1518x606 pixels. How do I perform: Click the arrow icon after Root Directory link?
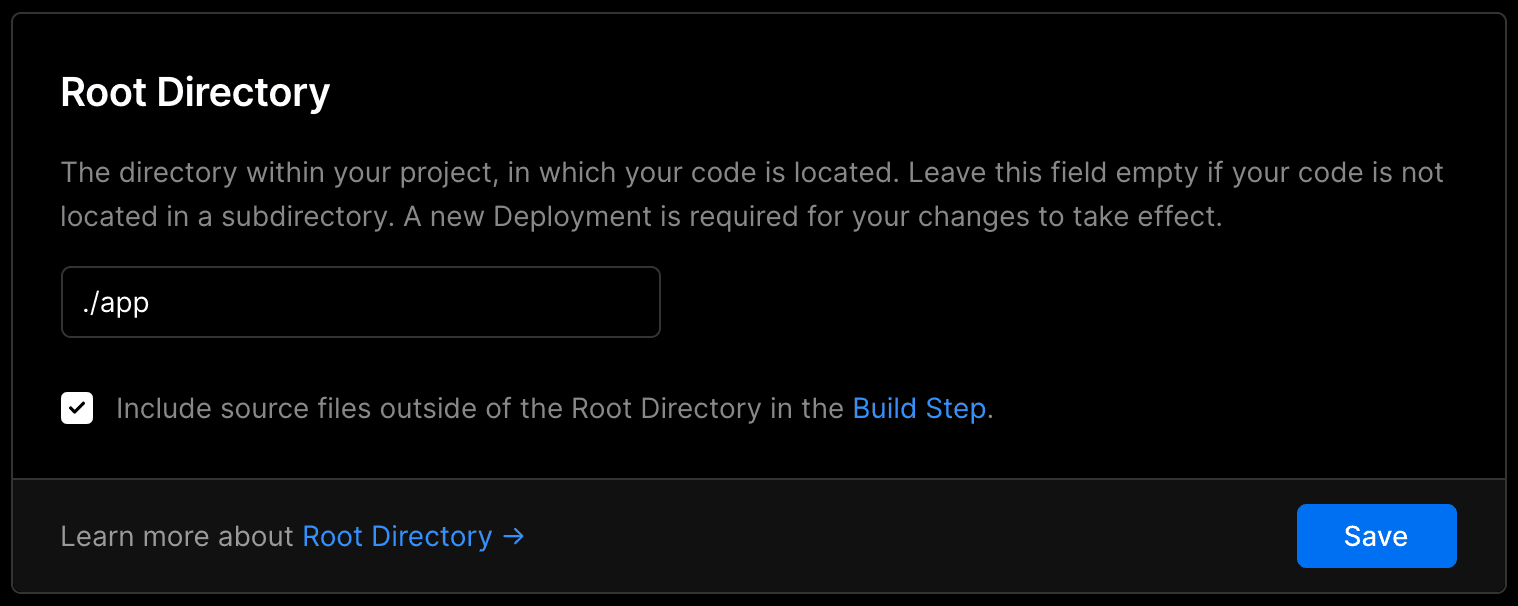click(x=513, y=537)
